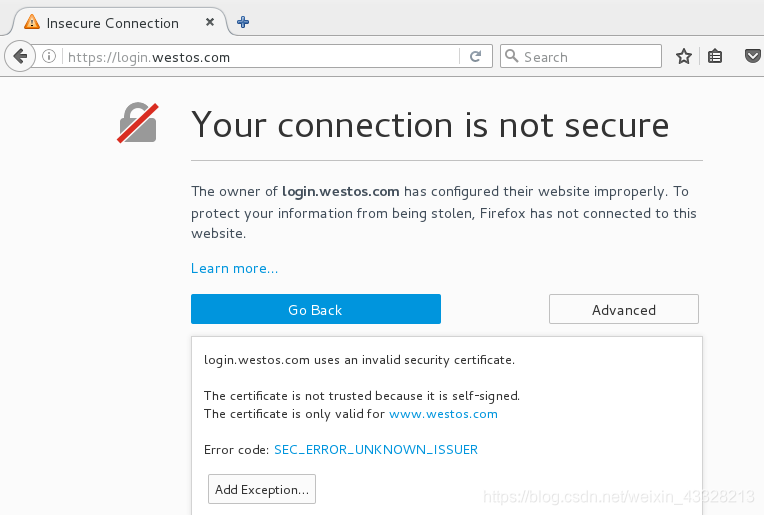The width and height of the screenshot is (764, 515).
Task: Open the www.westos.com link
Action: pos(443,414)
